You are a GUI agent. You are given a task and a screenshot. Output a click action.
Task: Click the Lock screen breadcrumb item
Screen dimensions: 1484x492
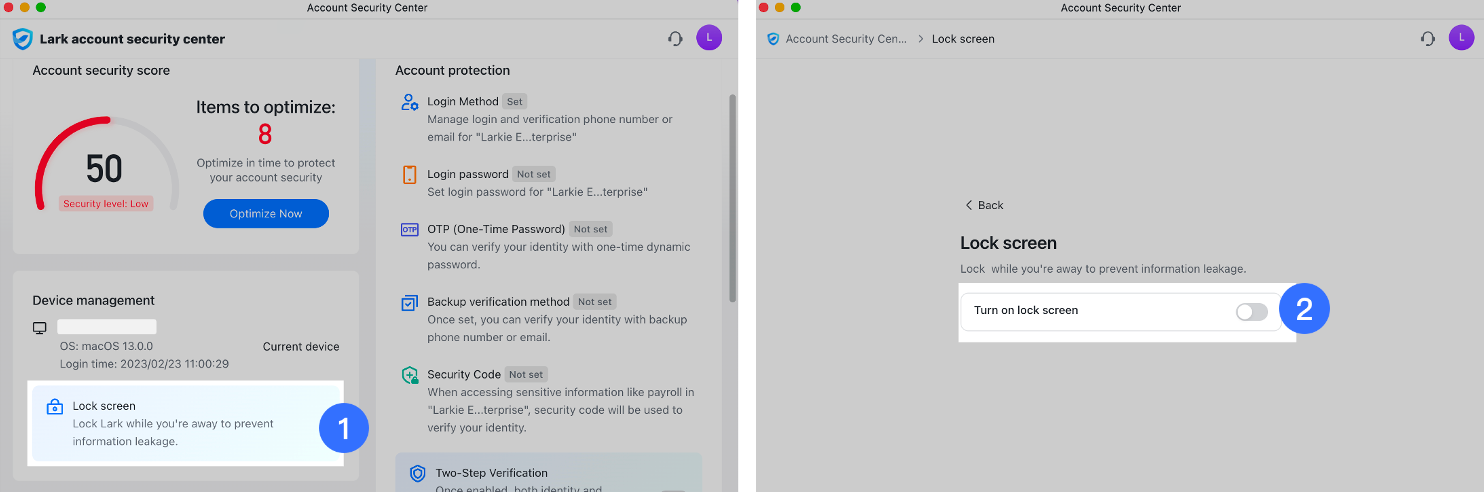point(963,39)
